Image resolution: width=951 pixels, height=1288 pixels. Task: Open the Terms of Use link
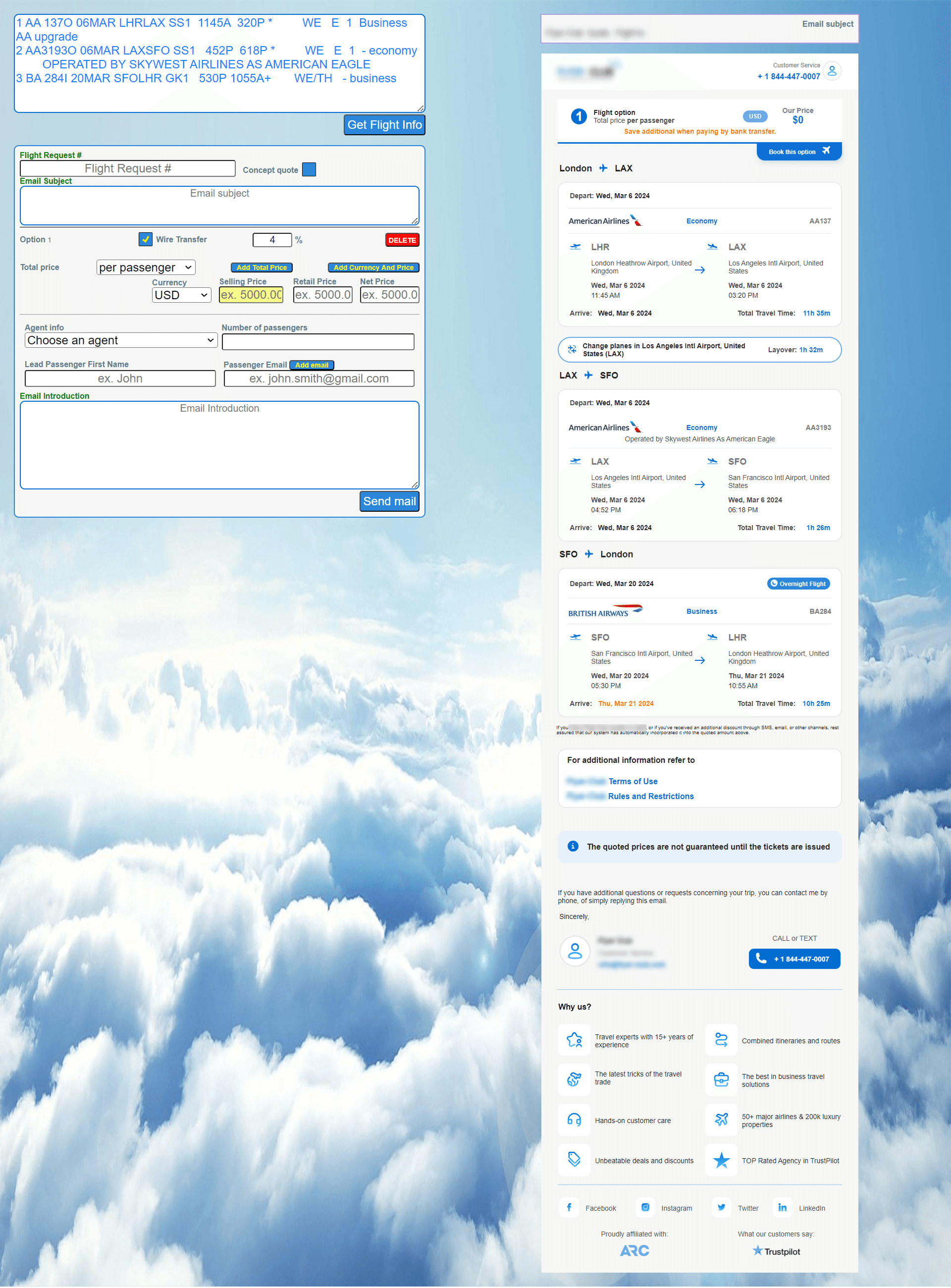point(632,781)
